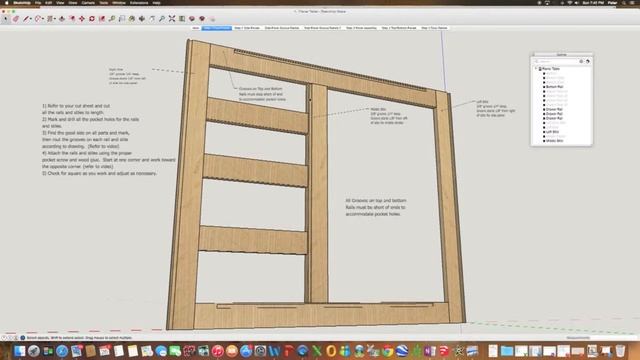Screen dimensions: 640x360
Task: Open the Edit menu
Action: pos(49,3)
